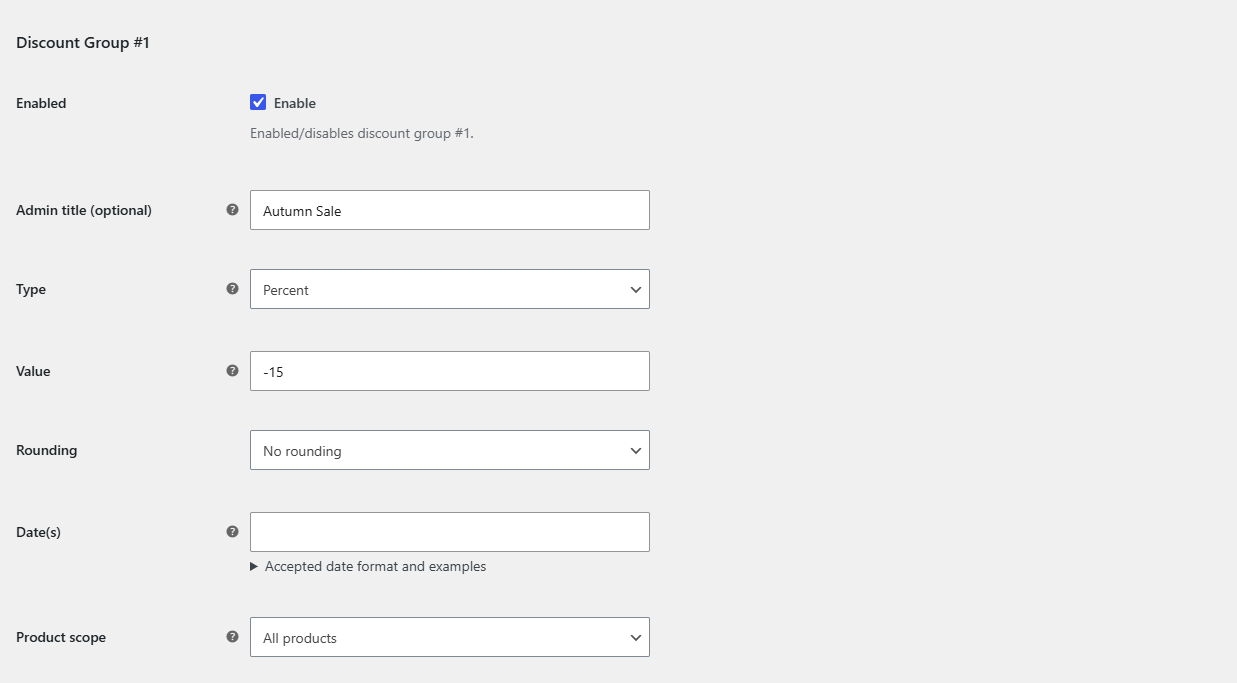Click the empty Date(s) input field
The height and width of the screenshot is (683, 1237).
pyautogui.click(x=450, y=532)
